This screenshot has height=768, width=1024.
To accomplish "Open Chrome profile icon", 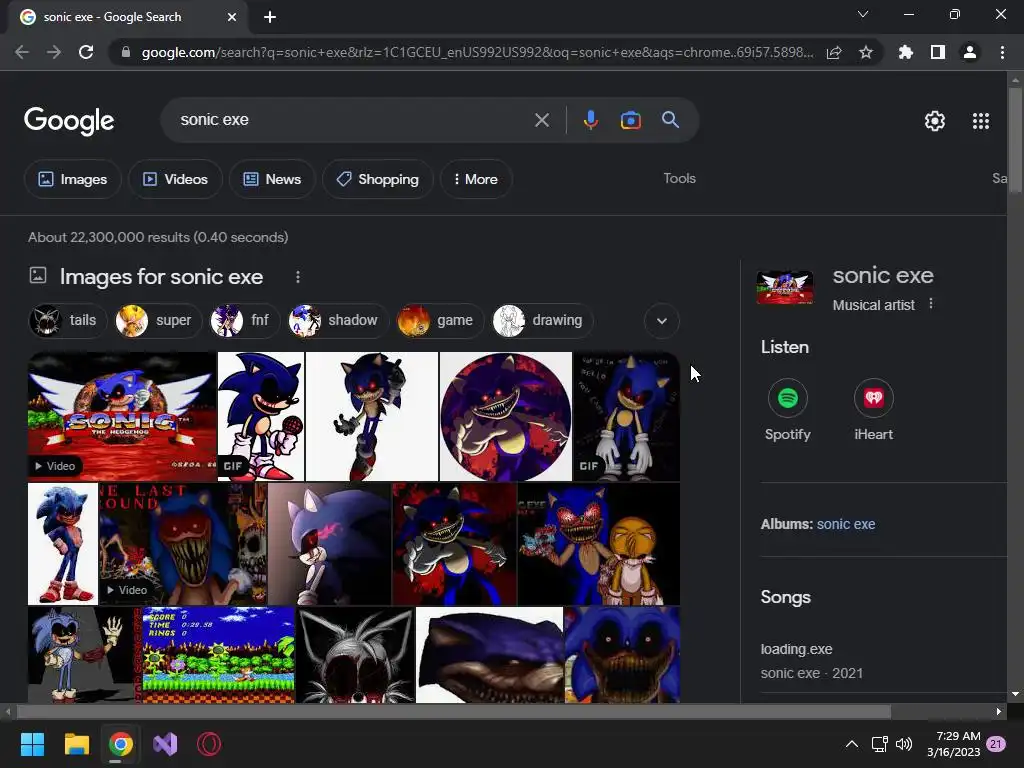I will tap(970, 52).
